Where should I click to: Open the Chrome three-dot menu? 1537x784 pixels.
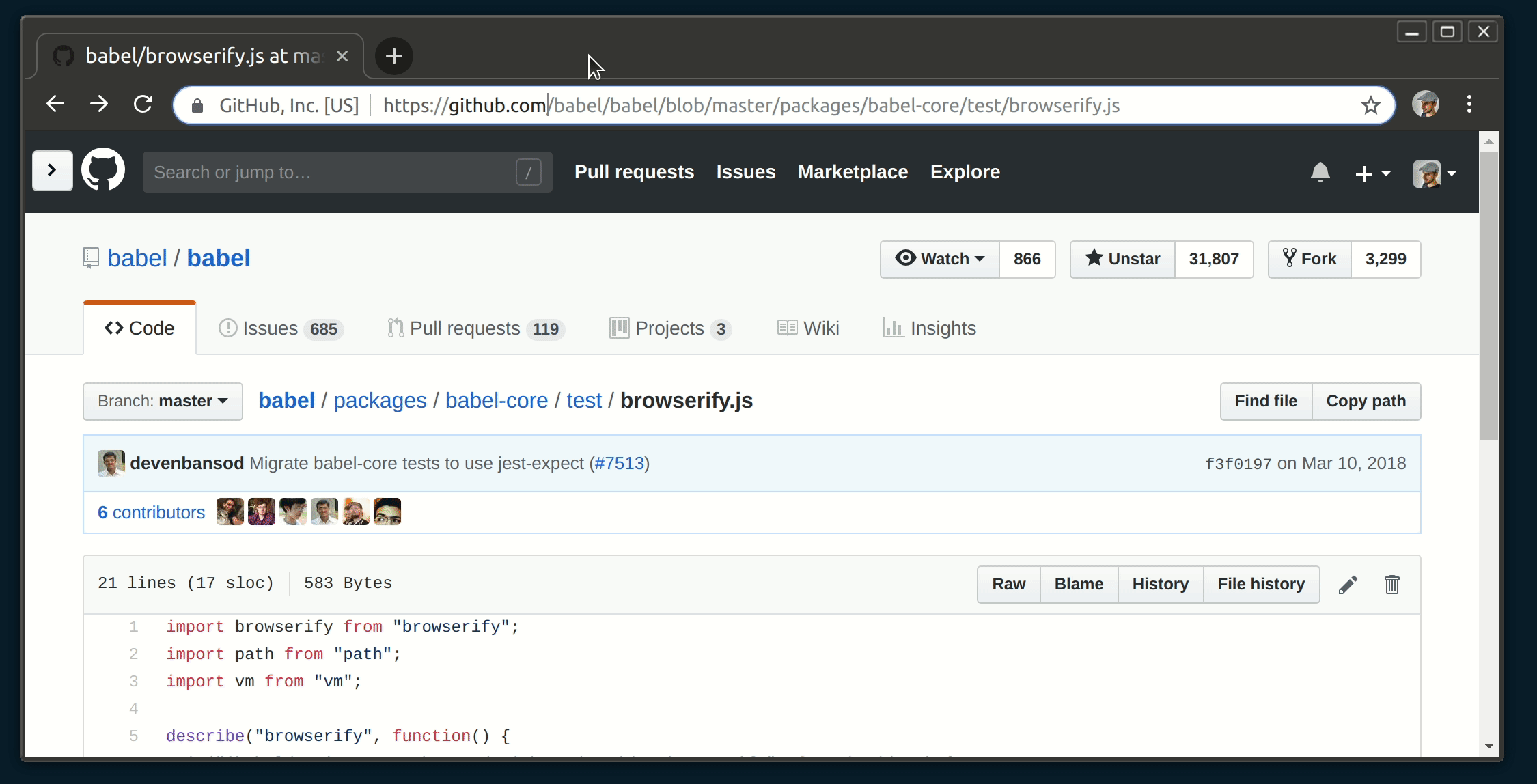click(x=1469, y=104)
